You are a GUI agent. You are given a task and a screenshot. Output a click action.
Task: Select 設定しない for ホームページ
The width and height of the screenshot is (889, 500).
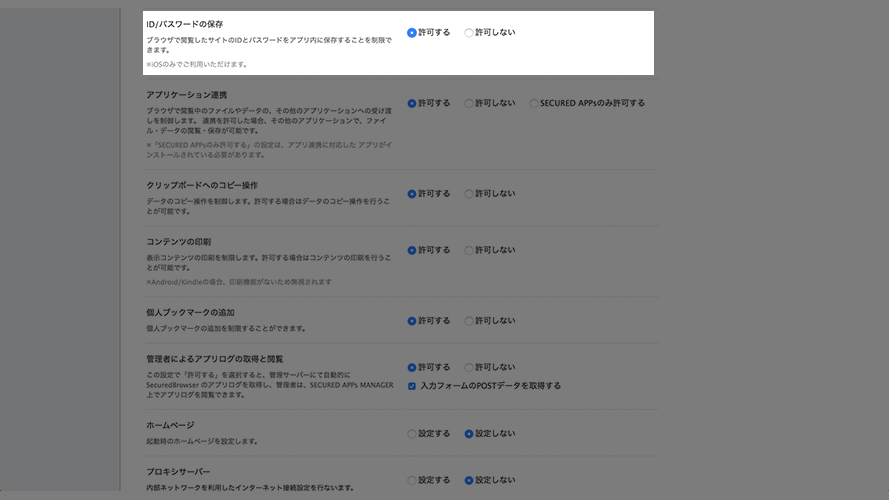pos(469,434)
